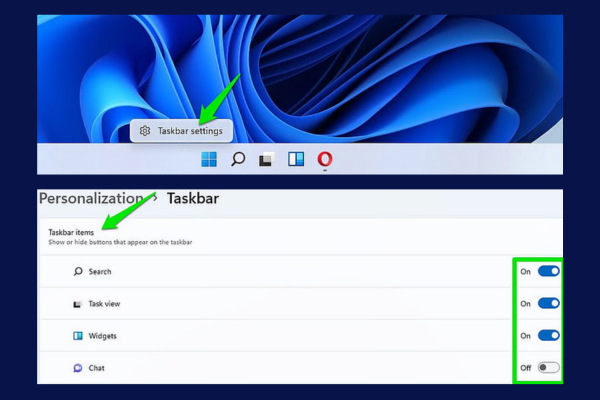This screenshot has height=400, width=600.
Task: Open the Task view taskbar icon
Action: [x=266, y=159]
